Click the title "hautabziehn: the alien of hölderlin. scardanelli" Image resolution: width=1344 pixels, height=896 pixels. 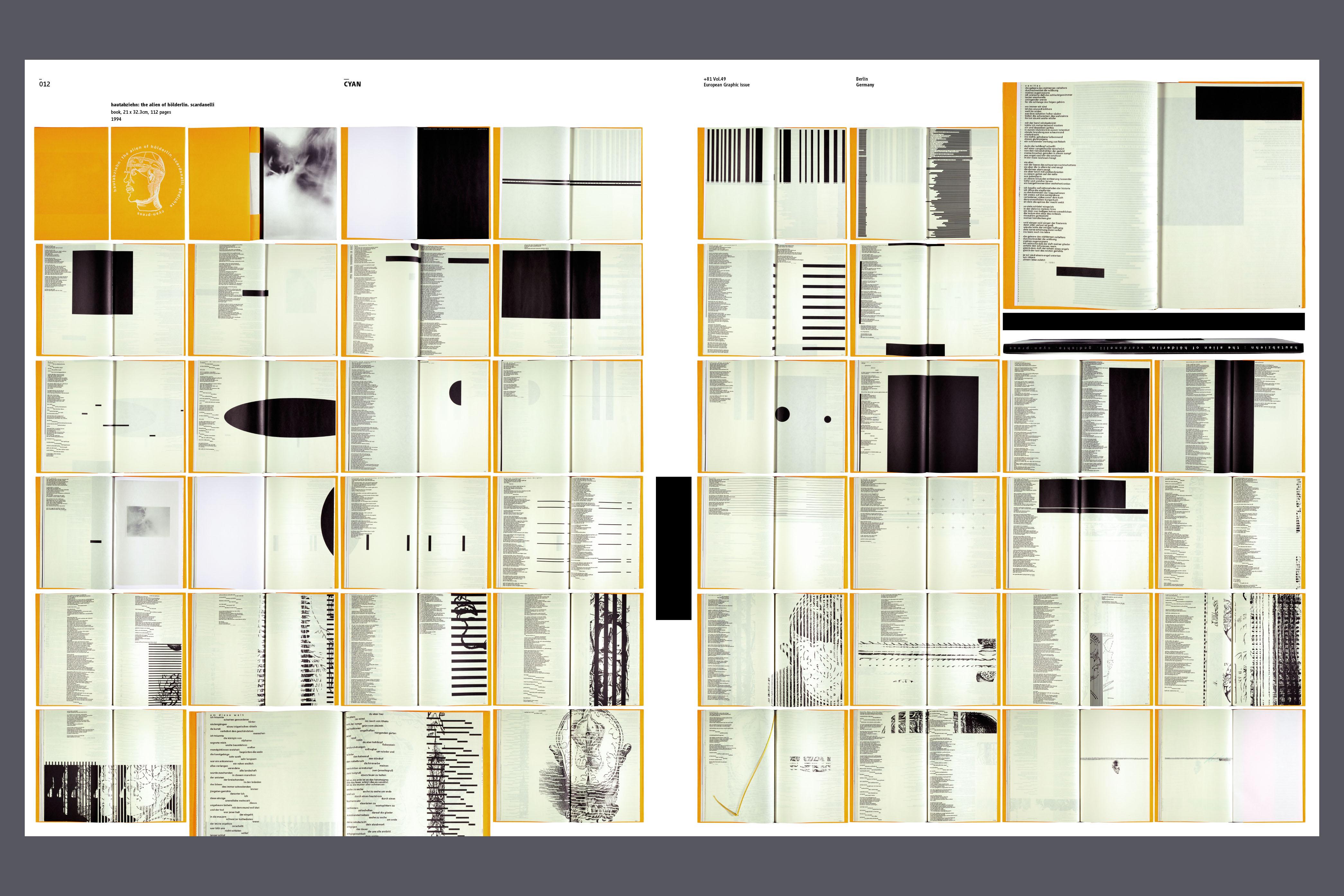162,105
